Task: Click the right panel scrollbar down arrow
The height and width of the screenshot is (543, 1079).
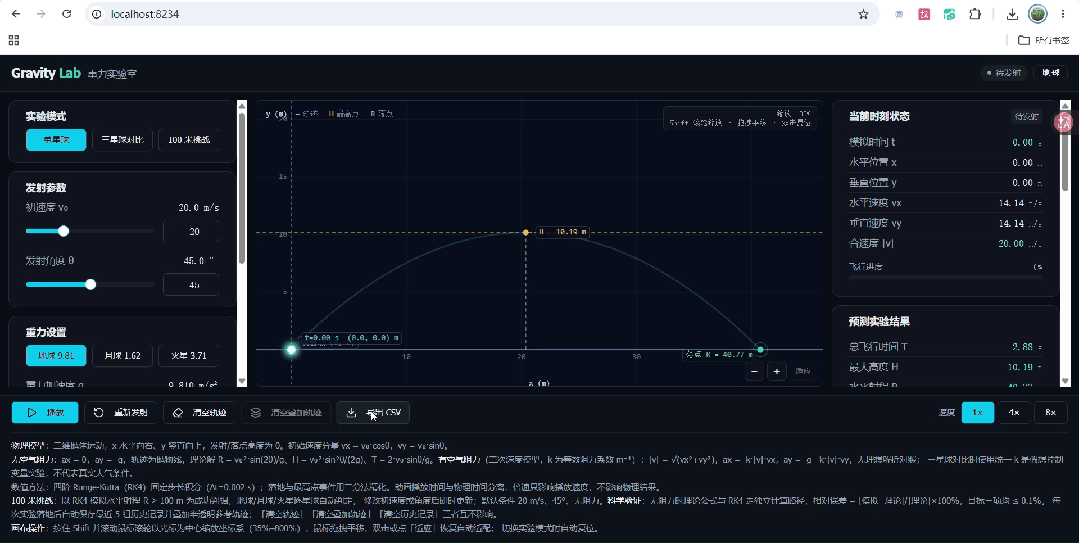Action: coord(1065,381)
